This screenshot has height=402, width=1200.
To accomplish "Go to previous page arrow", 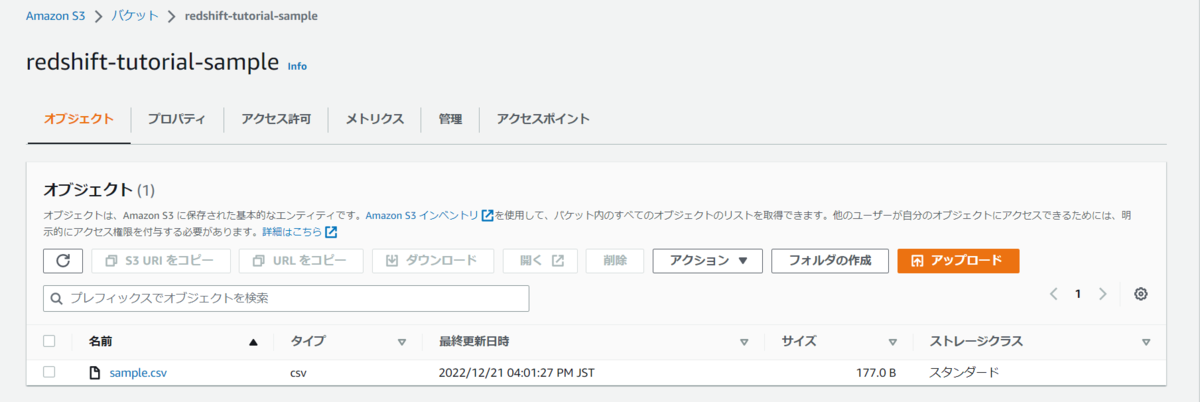I will [x=1054, y=294].
